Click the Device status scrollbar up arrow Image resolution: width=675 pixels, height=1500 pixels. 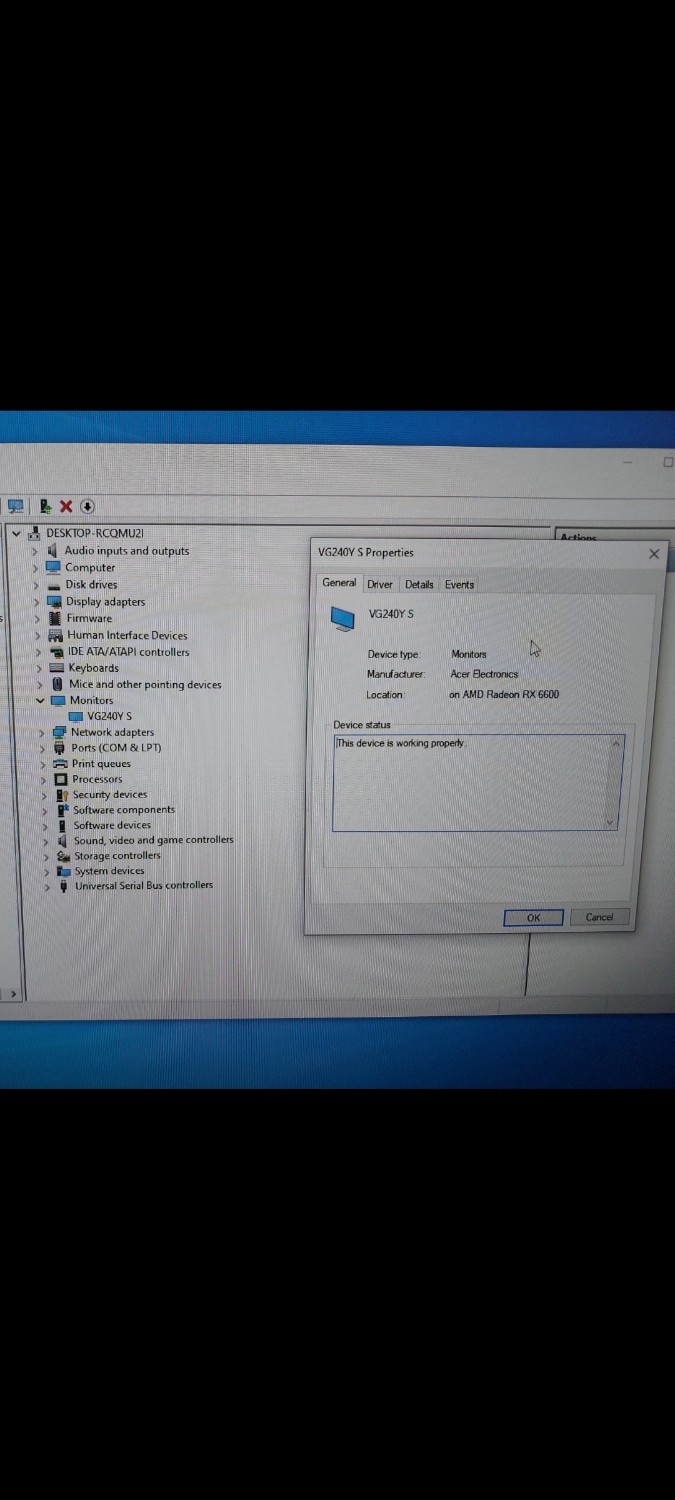click(615, 744)
